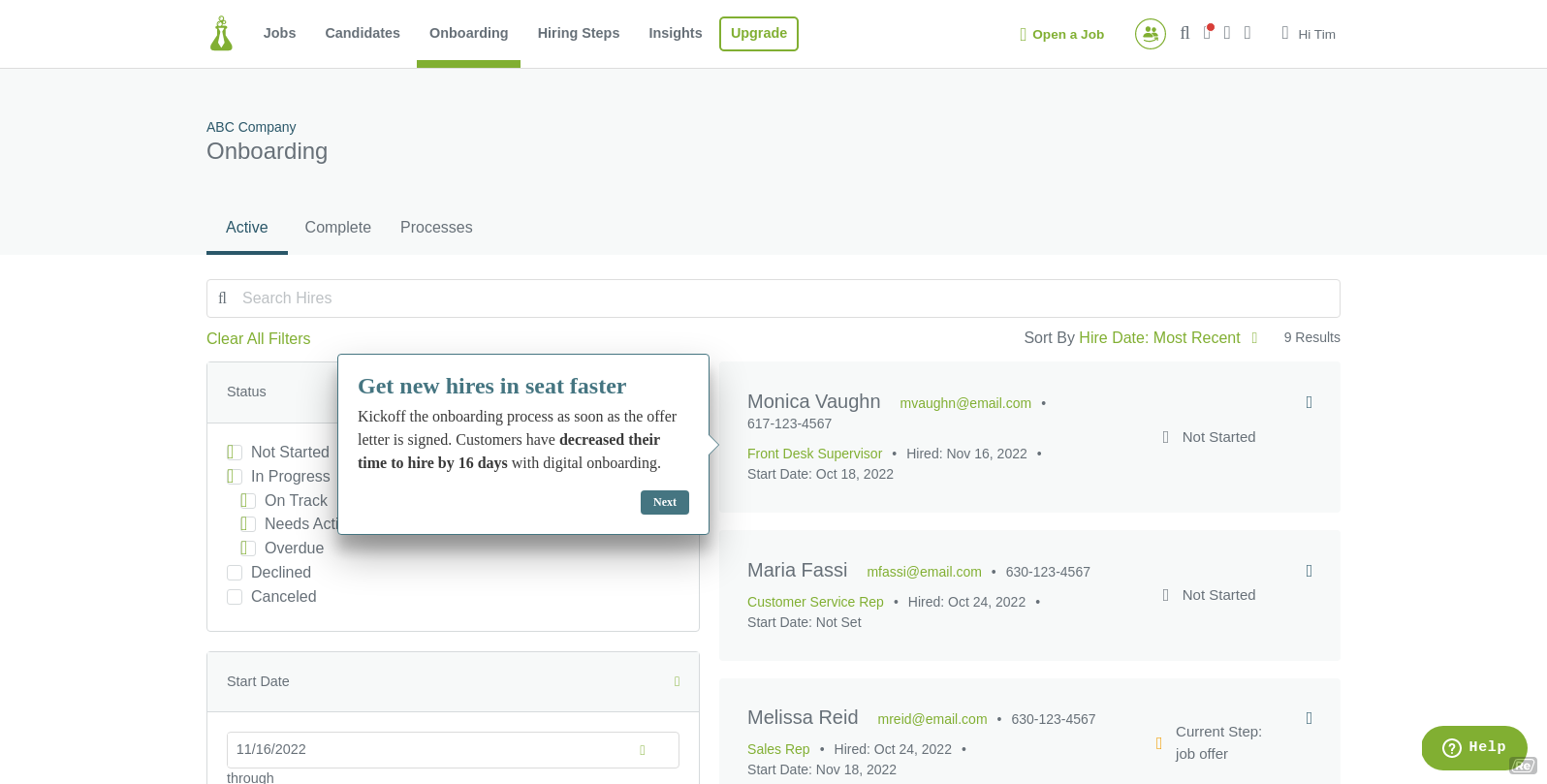
Task: Click the calendar icon in the 11/16/2022 date field
Action: [x=642, y=750]
